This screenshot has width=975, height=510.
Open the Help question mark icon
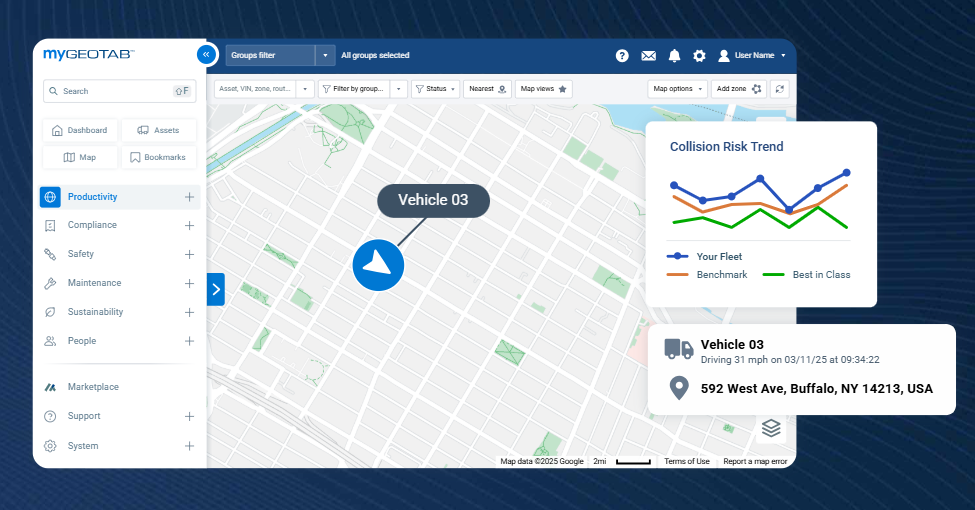[x=622, y=55]
